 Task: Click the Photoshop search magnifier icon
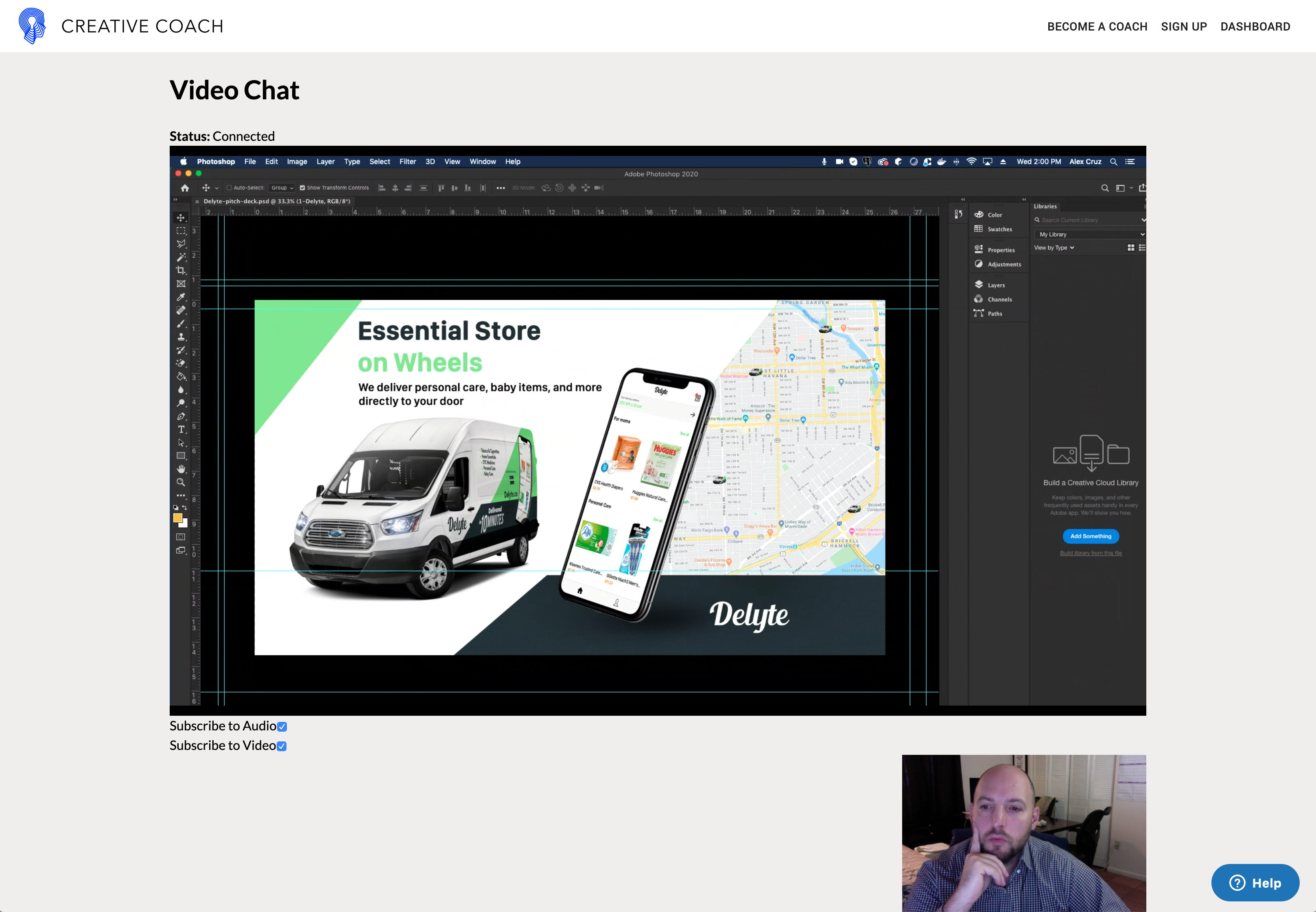[x=1105, y=188]
